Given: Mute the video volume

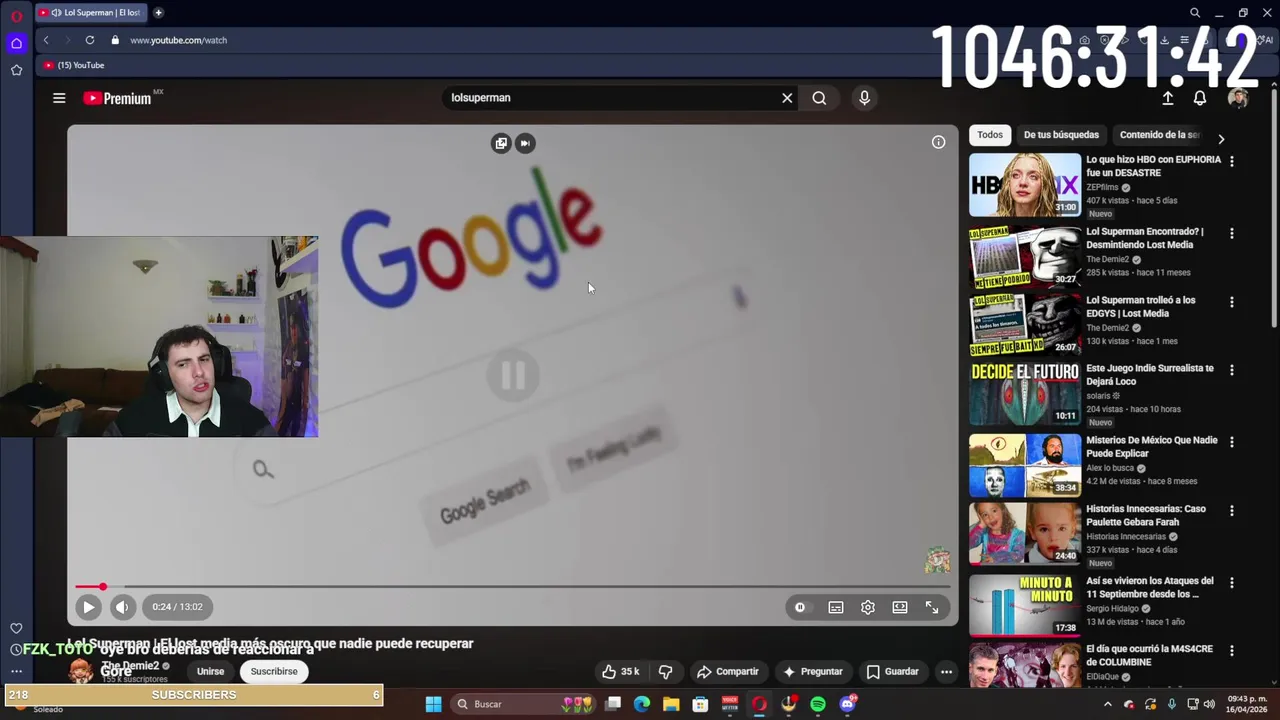Looking at the screenshot, I should 122,607.
